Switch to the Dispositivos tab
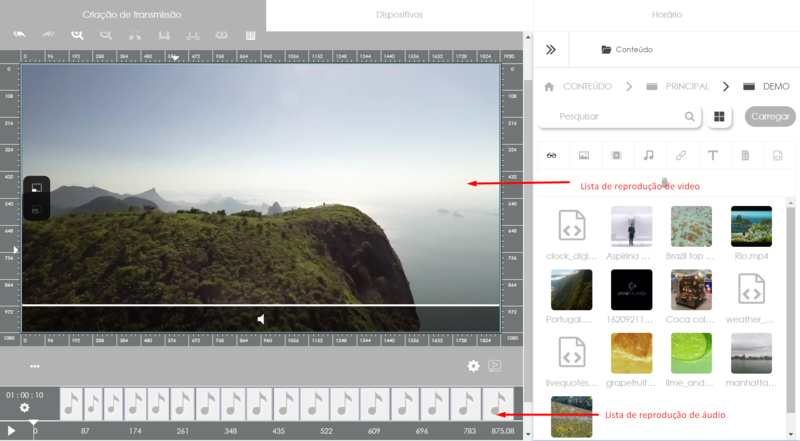Viewport: 800px width, 441px height. 399,15
